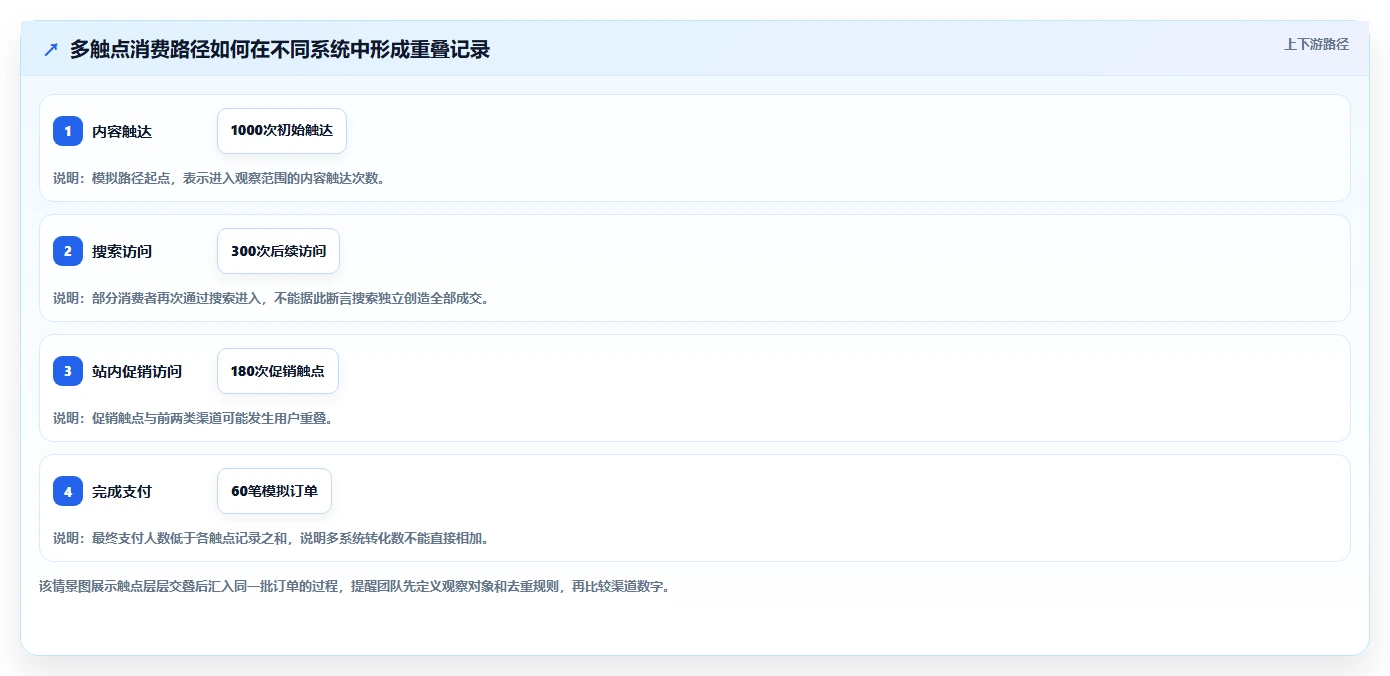Click the "内容触达" step label
The width and height of the screenshot is (1390, 676).
(122, 131)
